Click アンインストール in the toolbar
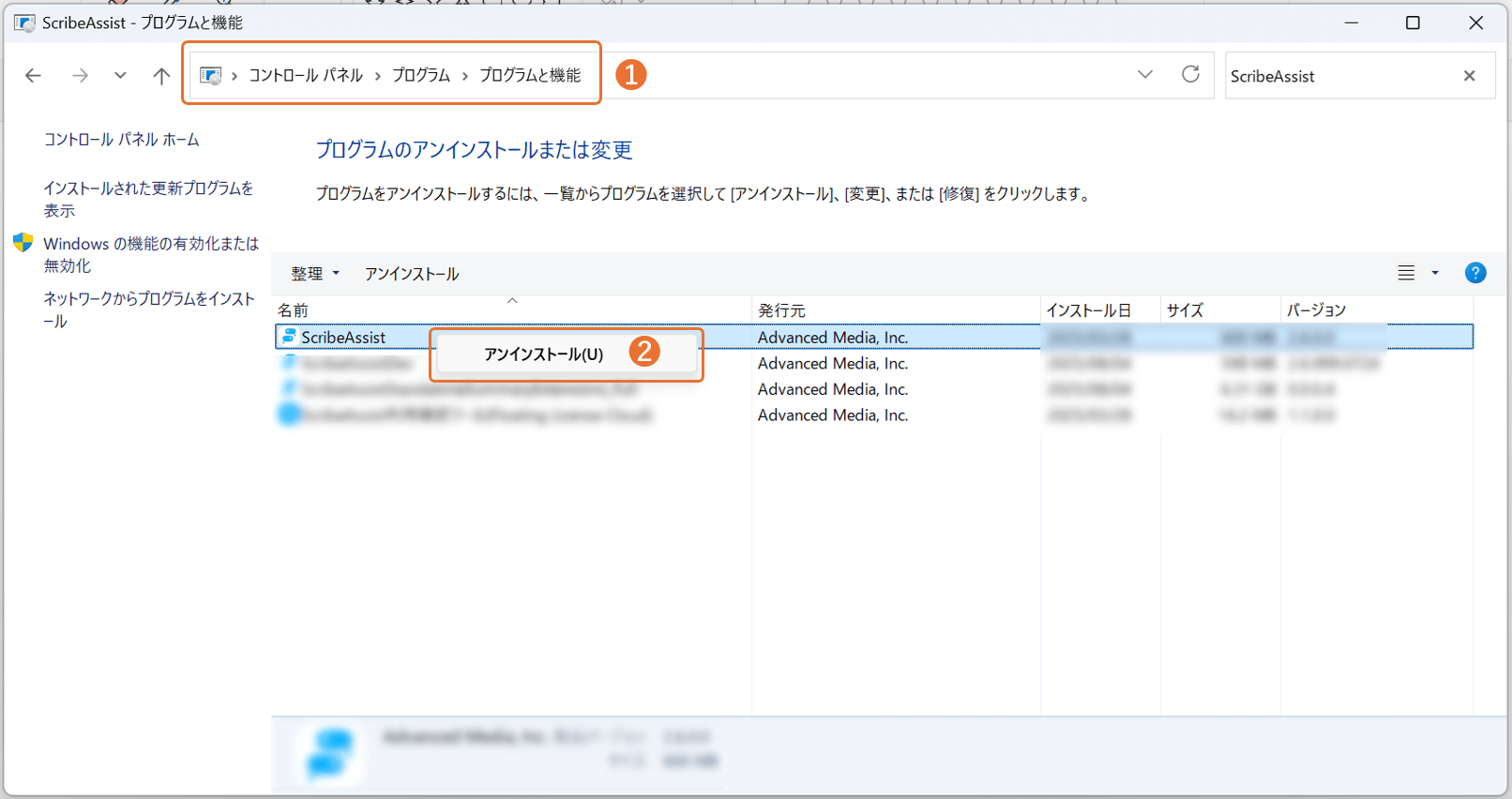1512x799 pixels. 412,274
